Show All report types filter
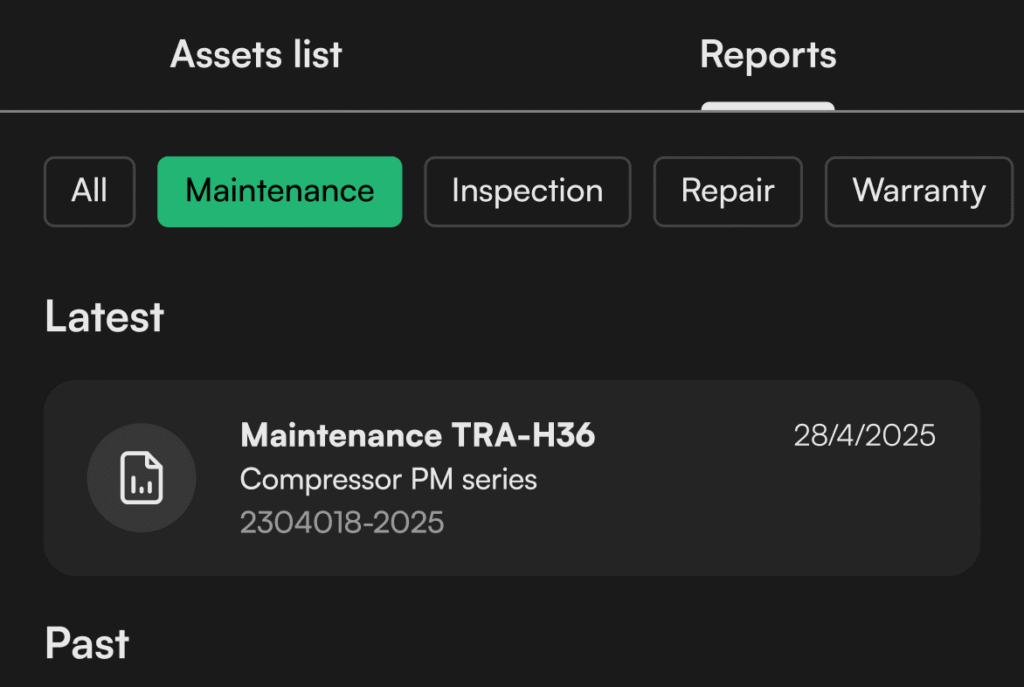This screenshot has width=1024, height=687. (89, 191)
